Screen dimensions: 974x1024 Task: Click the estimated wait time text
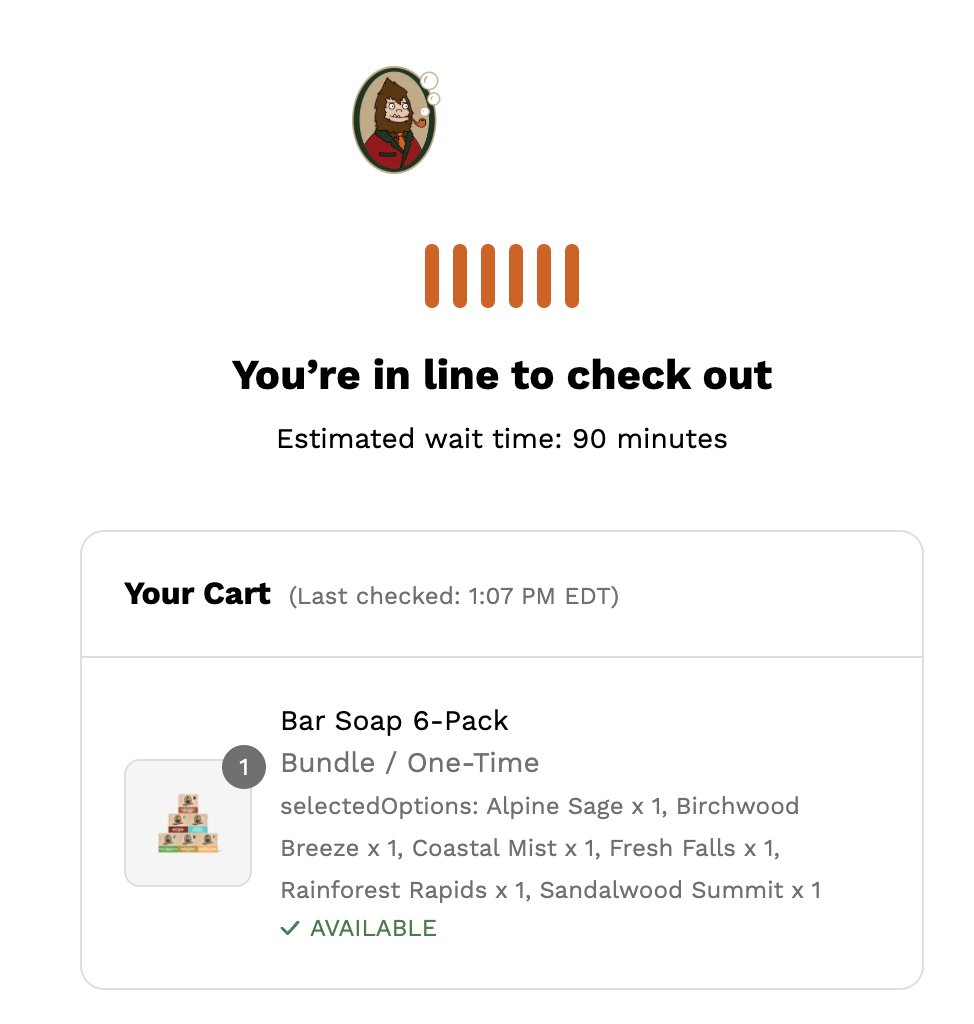[502, 439]
